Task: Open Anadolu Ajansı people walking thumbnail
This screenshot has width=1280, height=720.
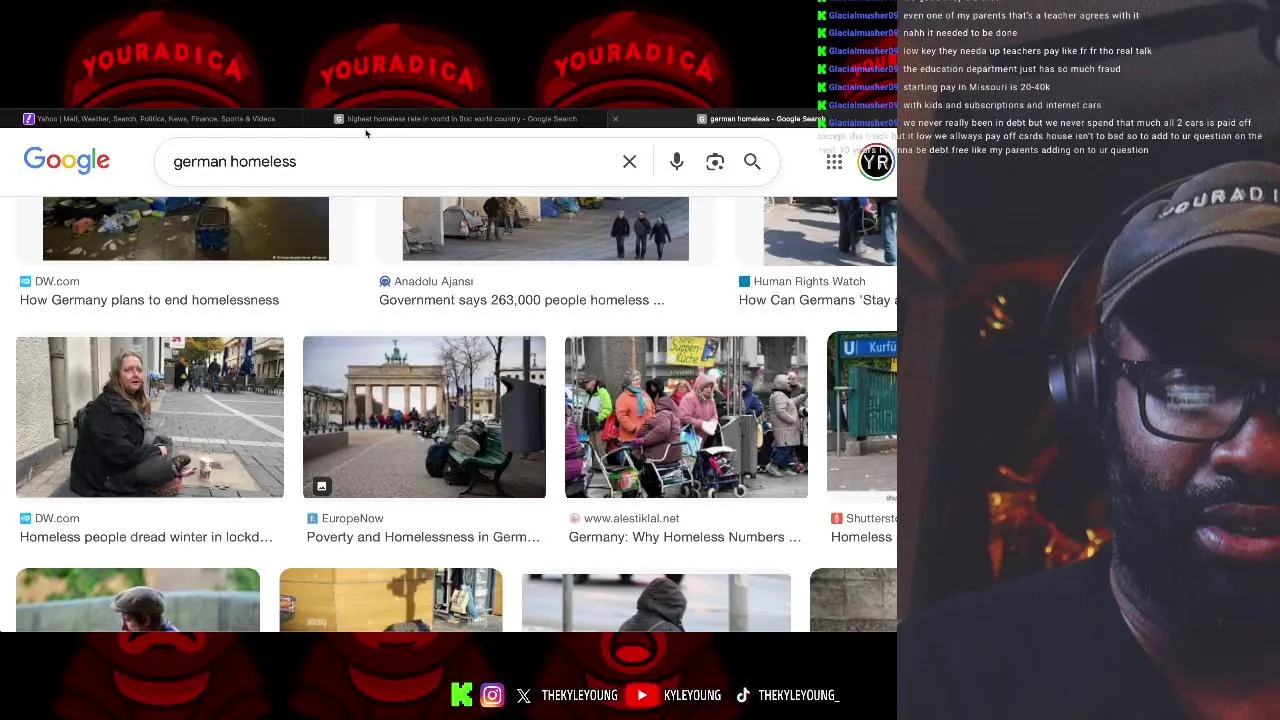Action: coord(546,229)
